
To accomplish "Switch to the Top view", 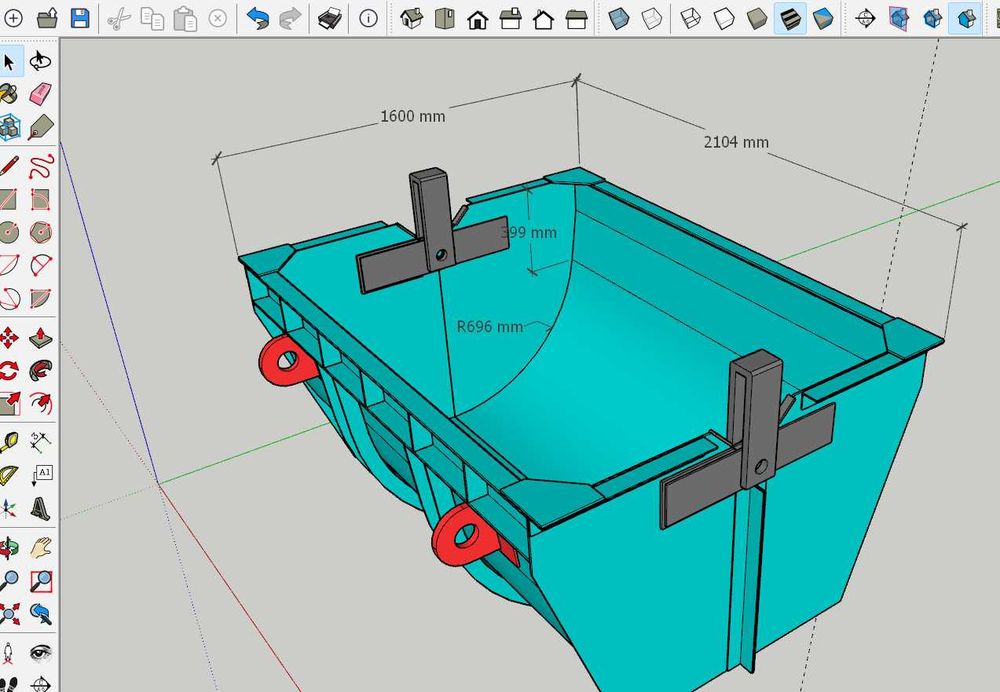I will click(x=445, y=18).
